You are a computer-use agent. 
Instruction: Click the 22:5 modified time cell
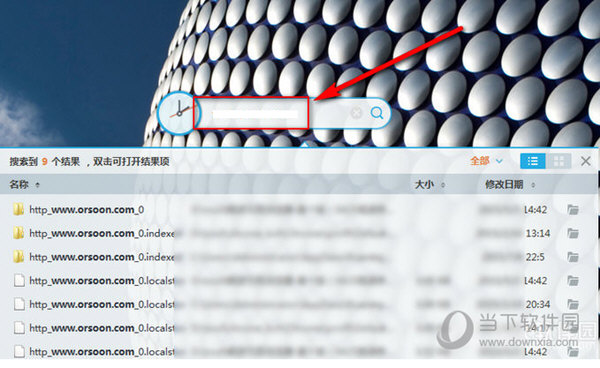click(x=535, y=257)
